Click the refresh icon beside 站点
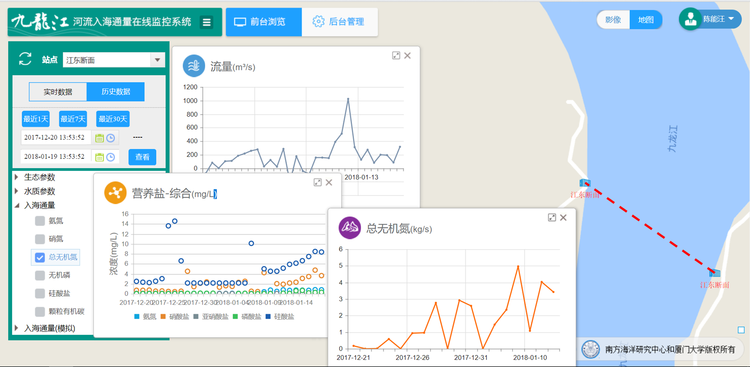Screen dimensions: 750x367 coord(24,59)
